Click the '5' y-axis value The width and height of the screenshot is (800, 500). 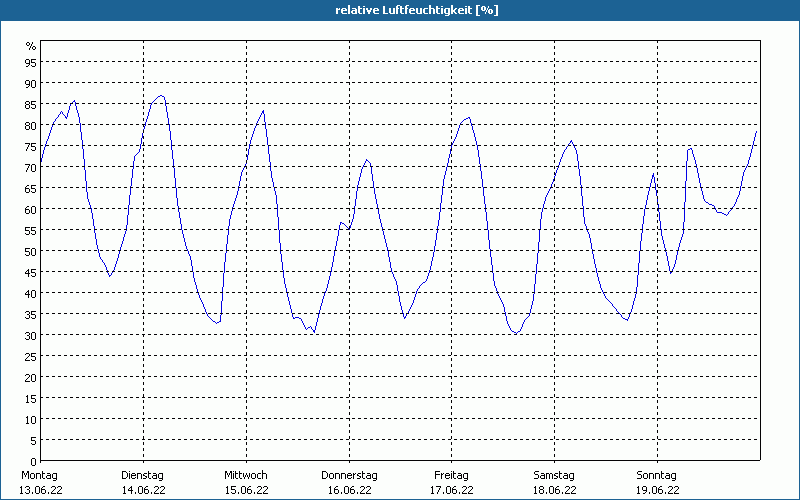(34, 441)
